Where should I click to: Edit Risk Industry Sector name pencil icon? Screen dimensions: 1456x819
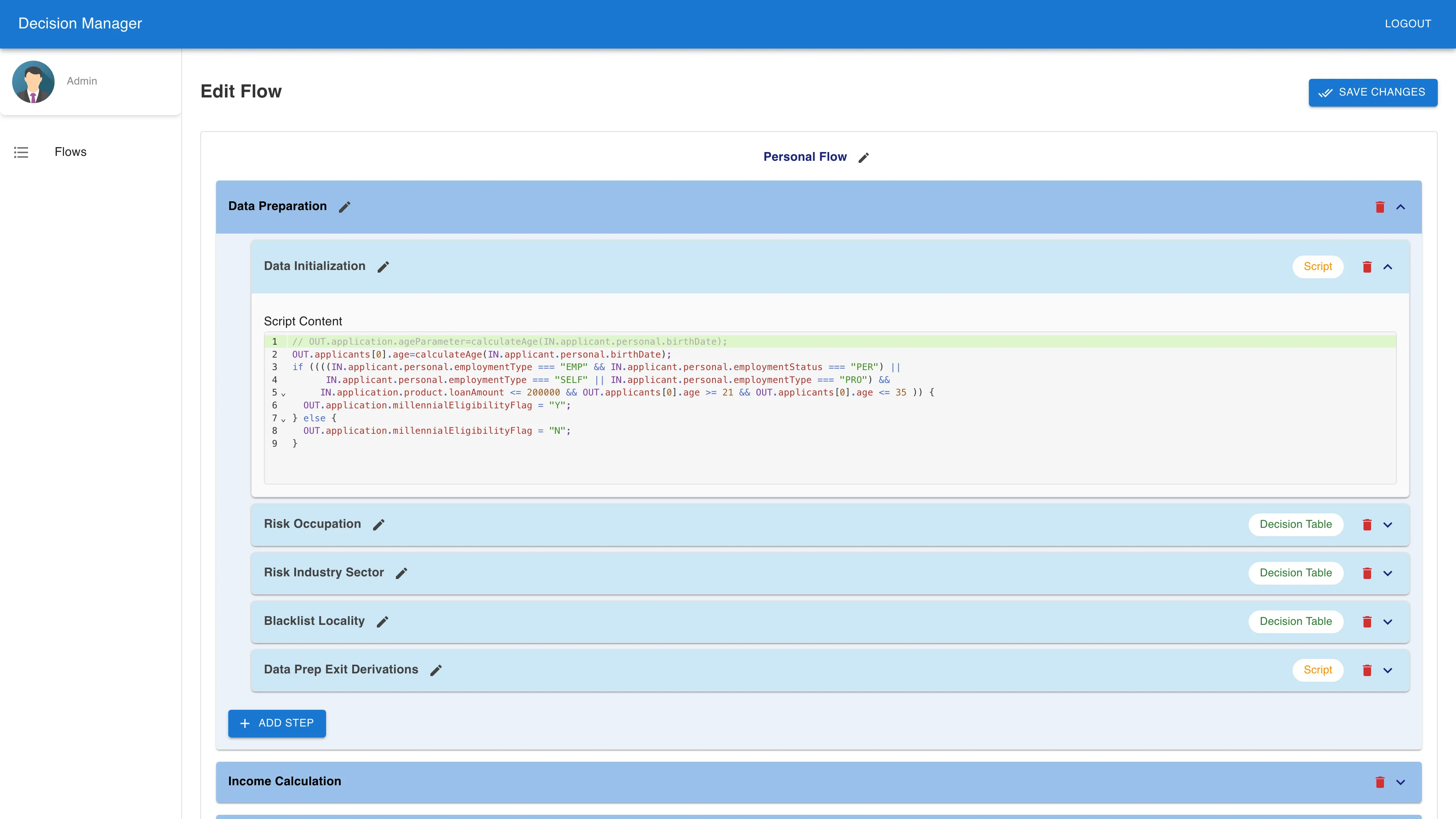coord(401,573)
